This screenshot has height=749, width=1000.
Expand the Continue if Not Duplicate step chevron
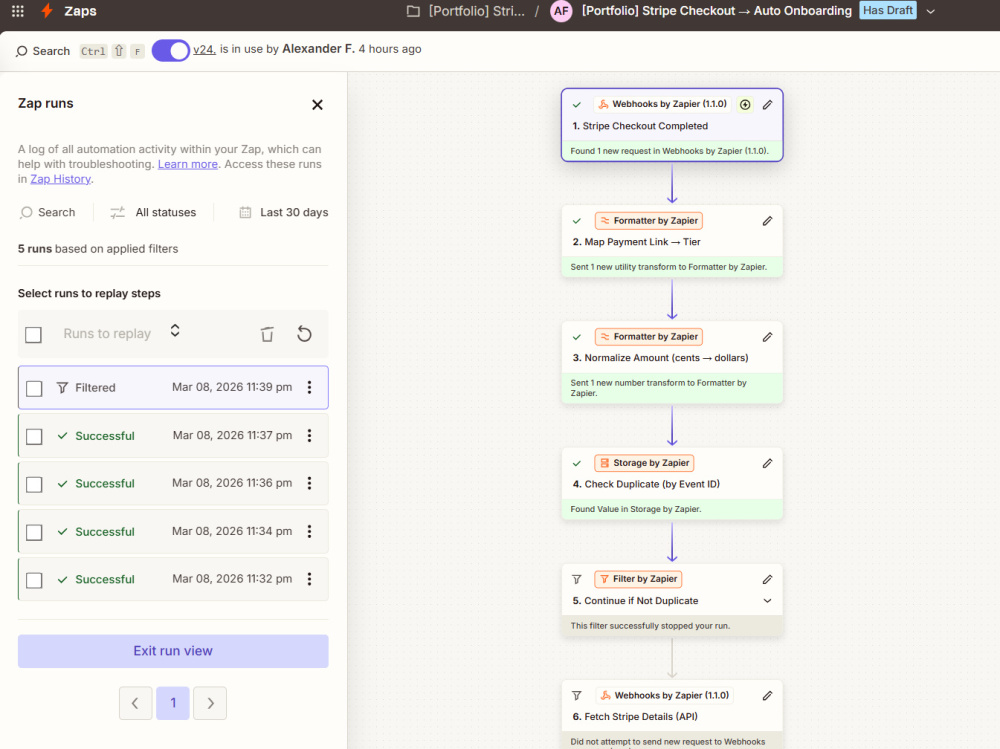click(x=767, y=601)
